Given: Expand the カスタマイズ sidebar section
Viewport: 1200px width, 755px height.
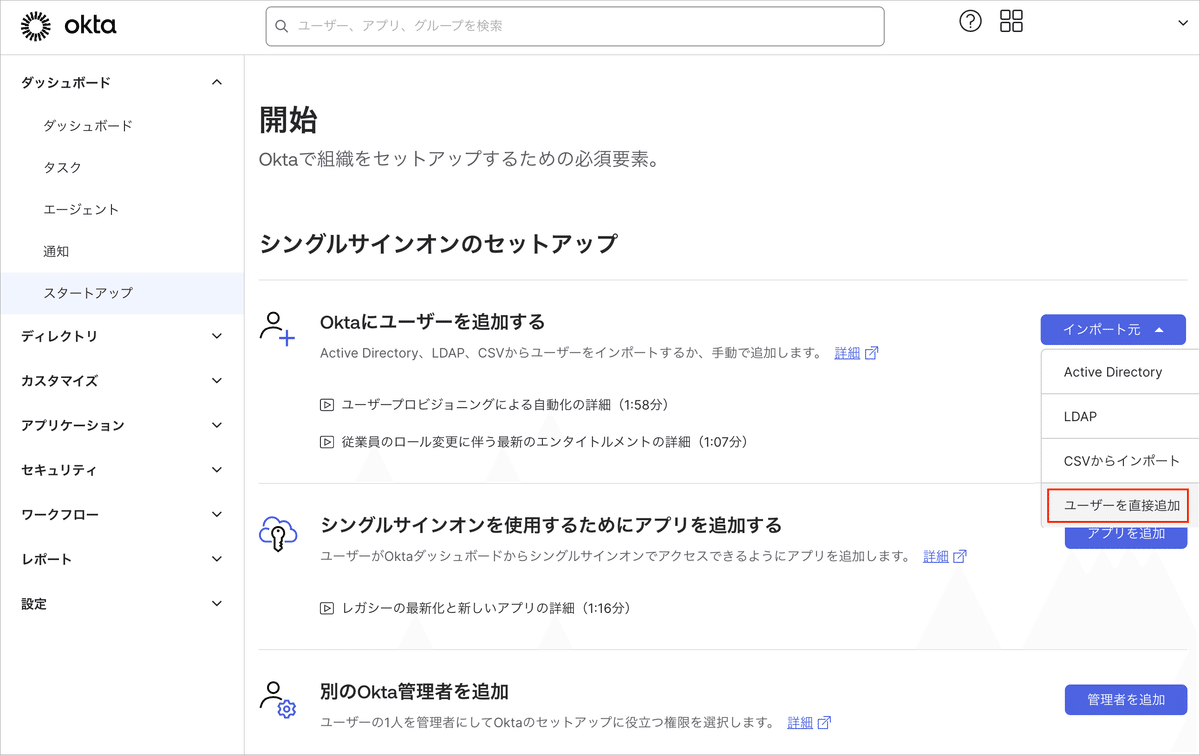Looking at the screenshot, I should pyautogui.click(x=122, y=381).
